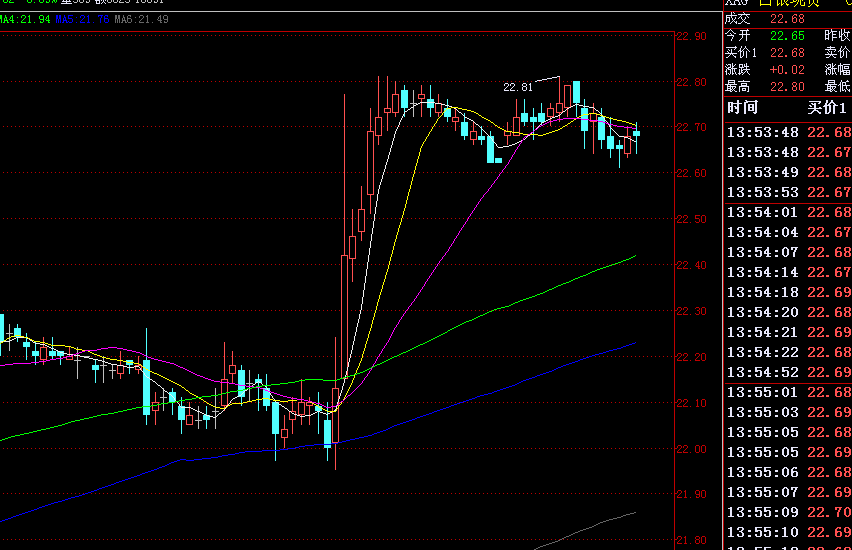Click the 涨跌 label in quote panel

point(737,70)
